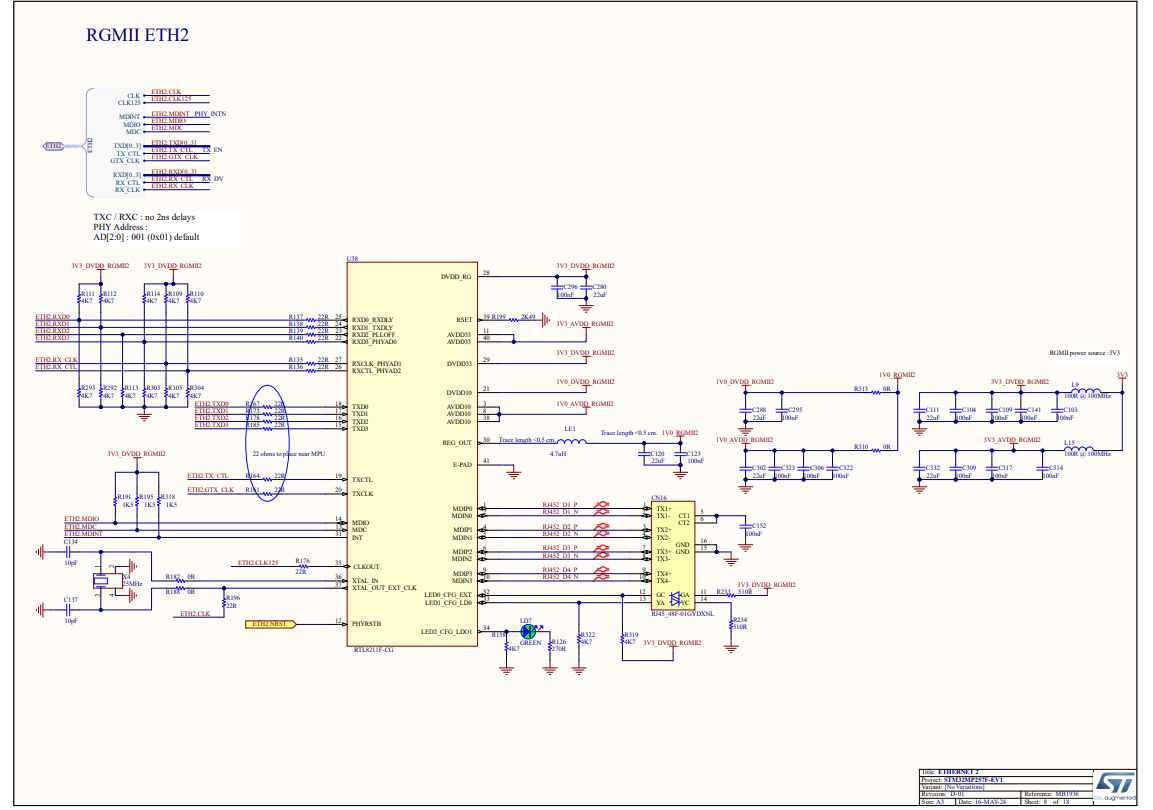Select resistor R233 510R symbol
Image resolution: width=1153 pixels, height=810 pixels.
731,595
